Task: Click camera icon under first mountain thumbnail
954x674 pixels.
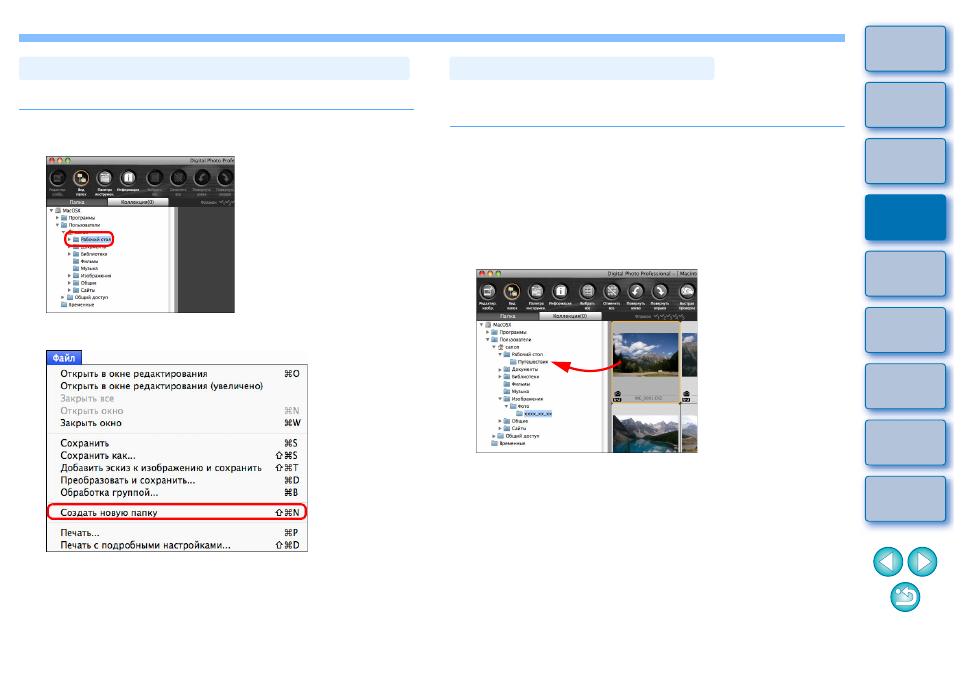Action: [x=617, y=396]
